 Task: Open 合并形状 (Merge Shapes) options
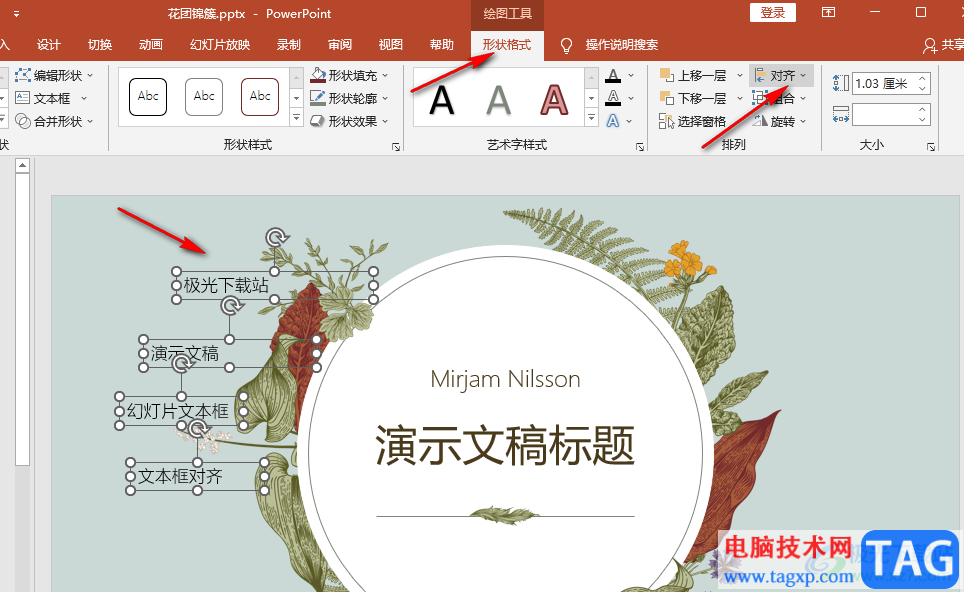[54, 121]
